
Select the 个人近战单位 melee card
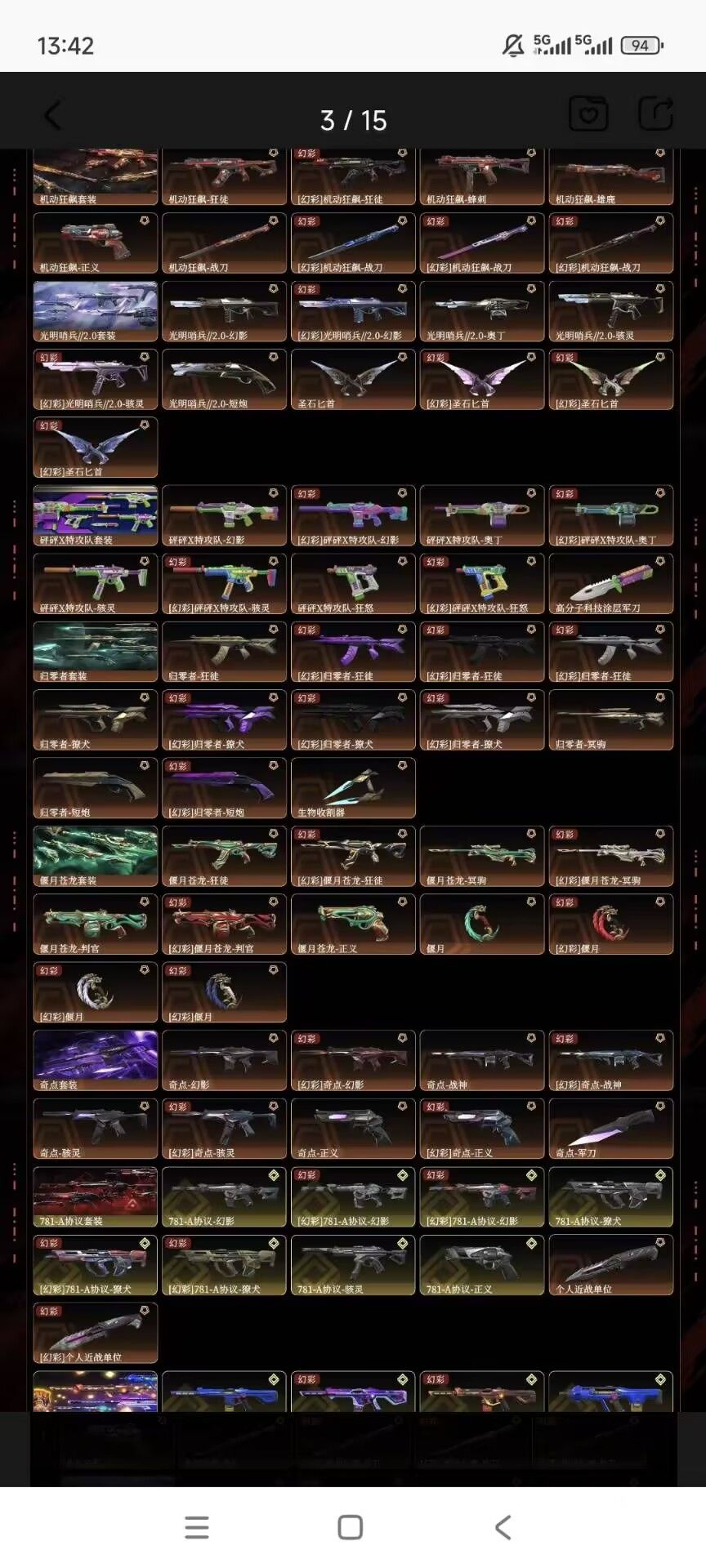tap(611, 1265)
